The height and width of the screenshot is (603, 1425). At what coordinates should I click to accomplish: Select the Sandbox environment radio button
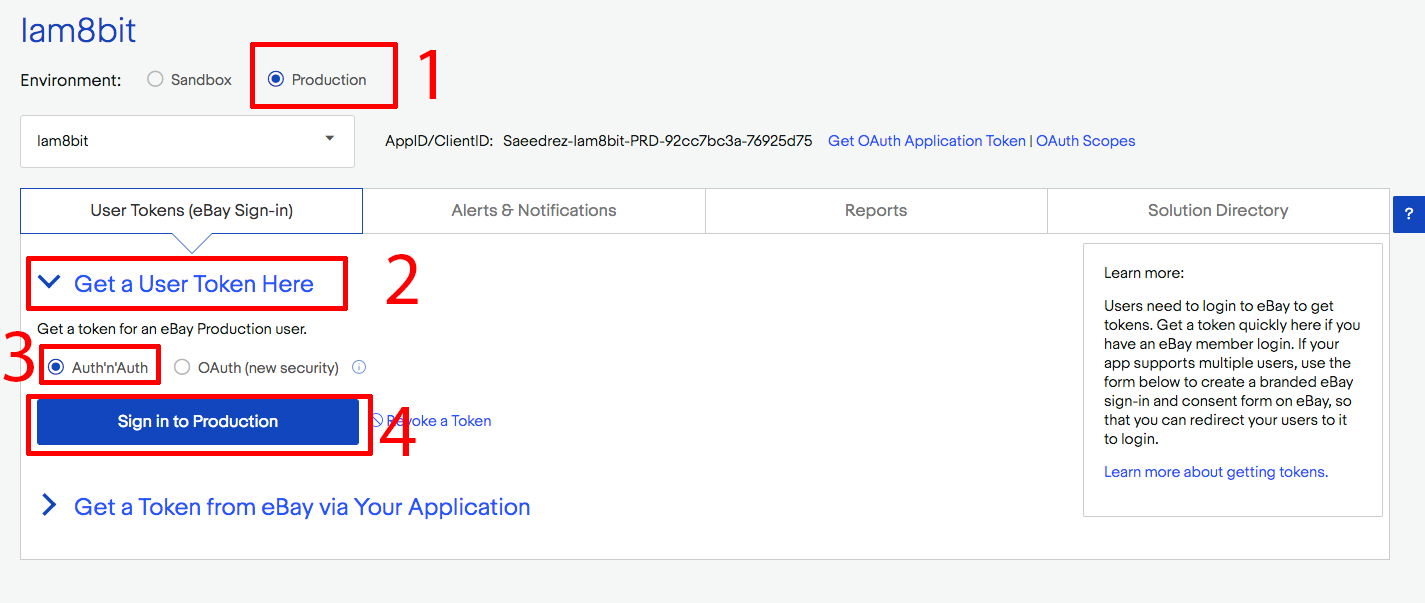[155, 80]
